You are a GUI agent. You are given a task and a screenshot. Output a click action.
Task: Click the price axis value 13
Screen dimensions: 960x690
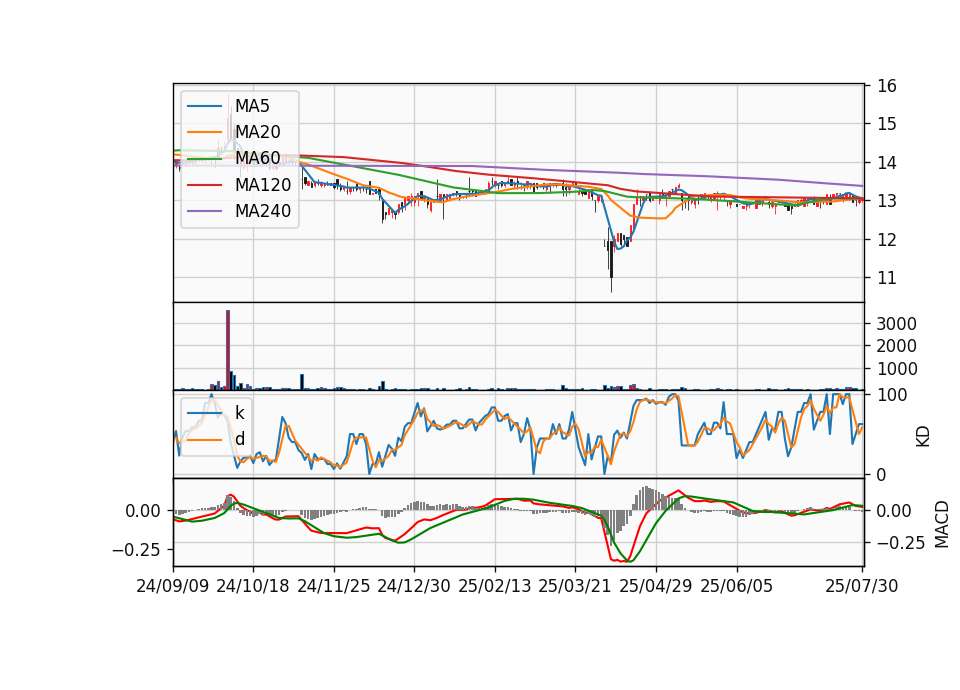tap(887, 201)
